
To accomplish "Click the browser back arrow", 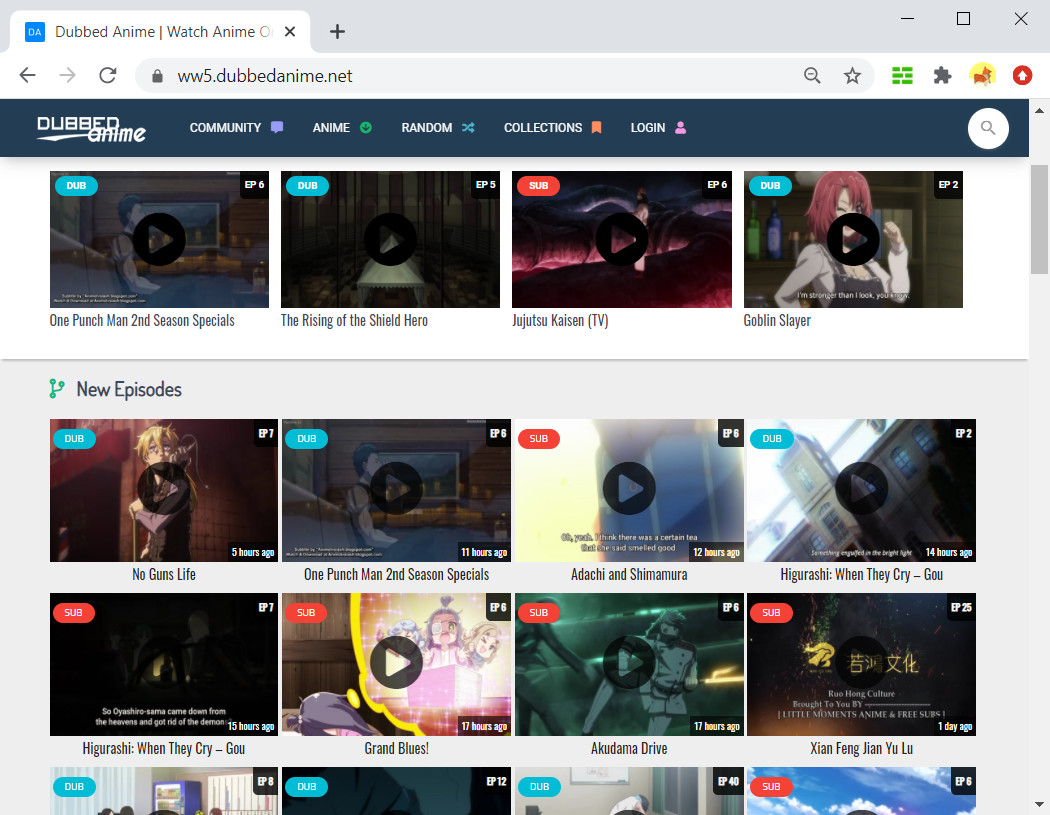I will point(27,75).
